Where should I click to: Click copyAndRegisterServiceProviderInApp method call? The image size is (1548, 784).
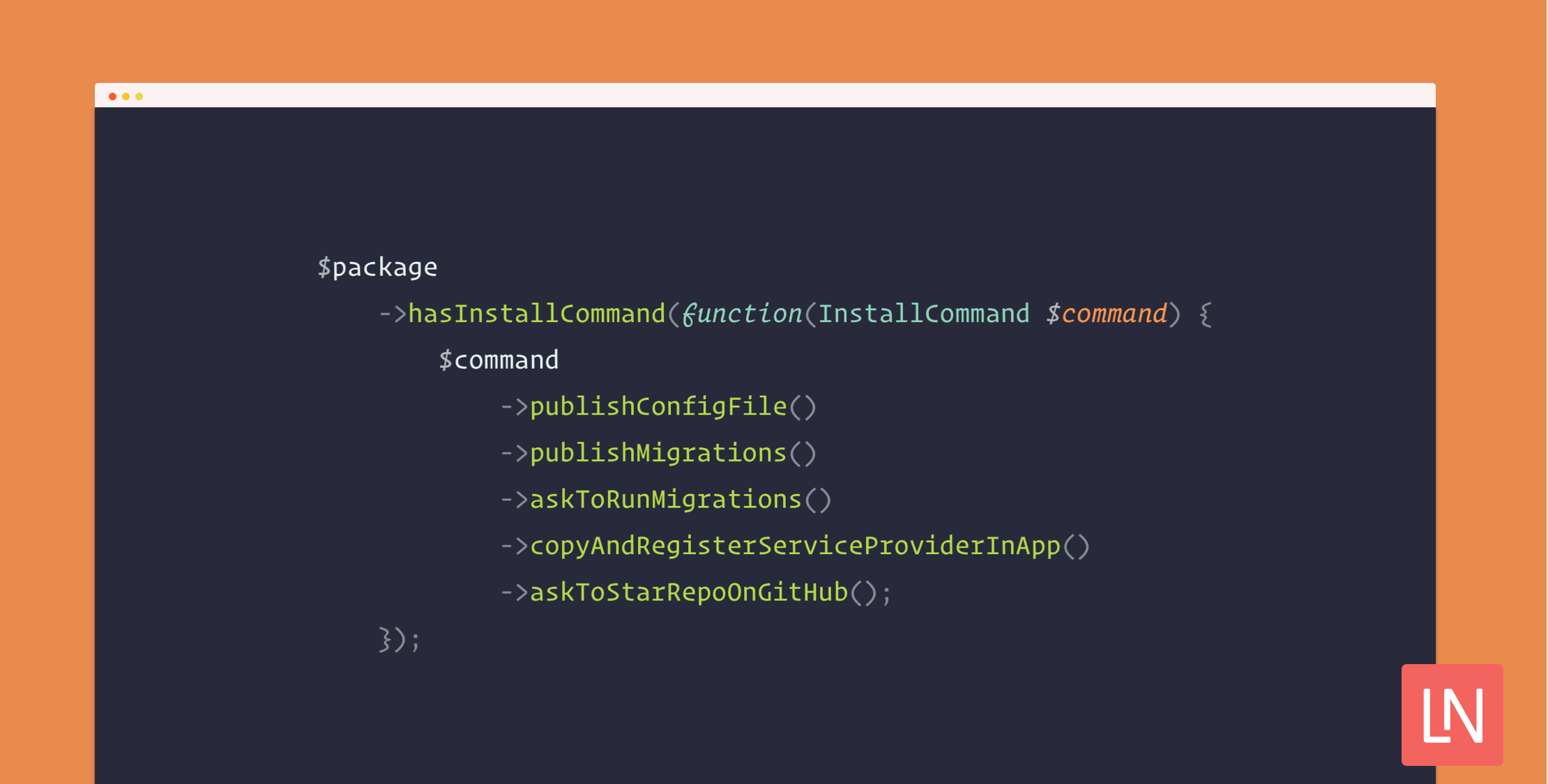[x=795, y=546]
